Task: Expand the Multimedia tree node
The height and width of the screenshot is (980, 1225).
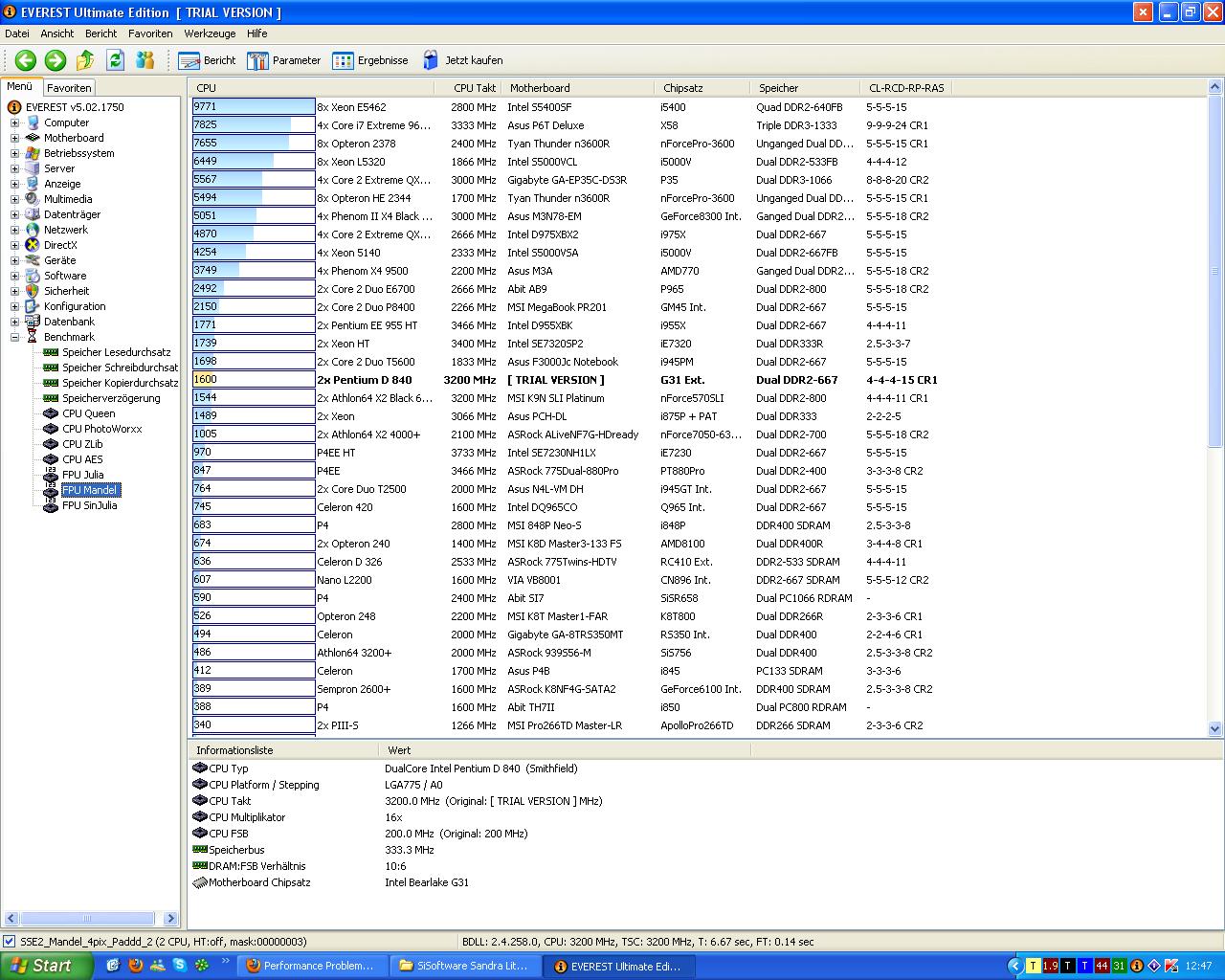Action: tap(14, 199)
